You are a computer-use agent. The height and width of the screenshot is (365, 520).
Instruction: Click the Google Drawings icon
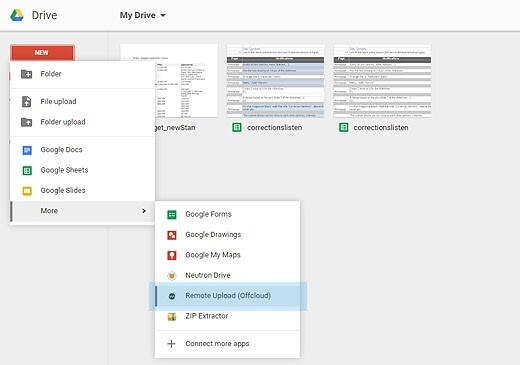[x=172, y=235]
